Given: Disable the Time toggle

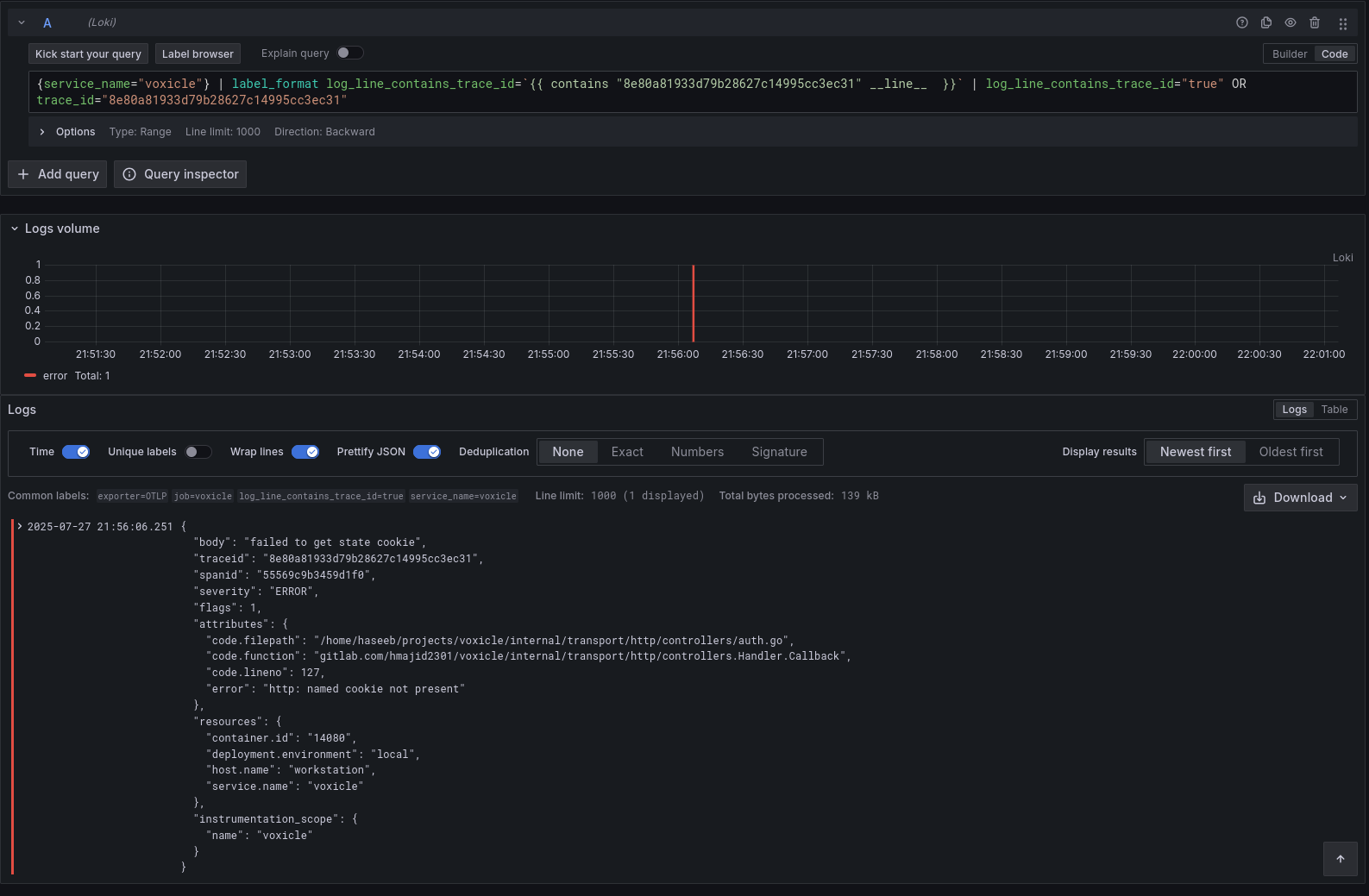Looking at the screenshot, I should [x=76, y=452].
